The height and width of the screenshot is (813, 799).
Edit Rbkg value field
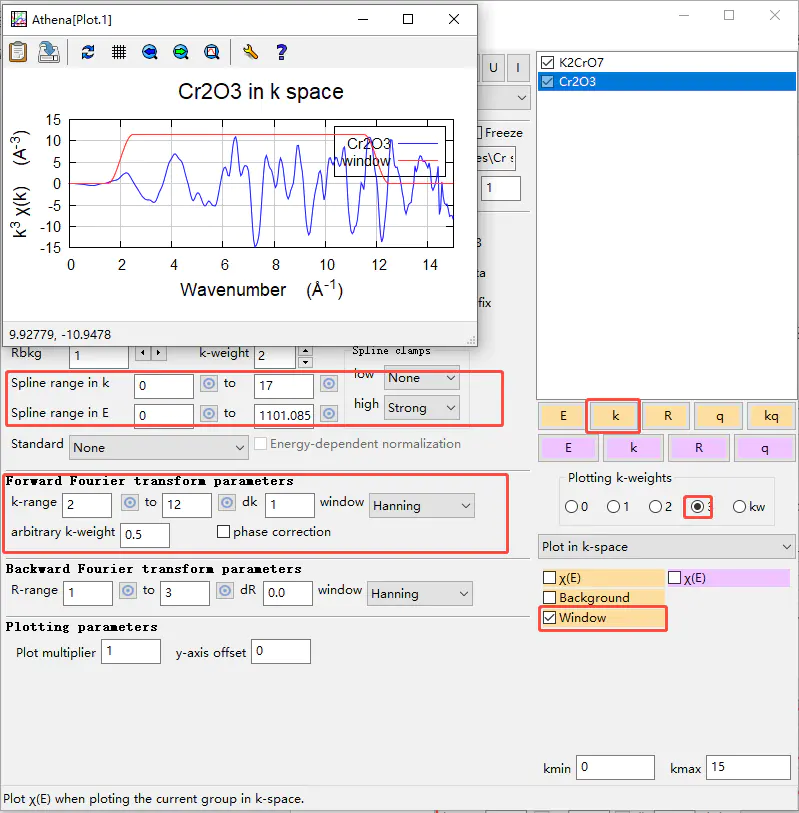(99, 356)
